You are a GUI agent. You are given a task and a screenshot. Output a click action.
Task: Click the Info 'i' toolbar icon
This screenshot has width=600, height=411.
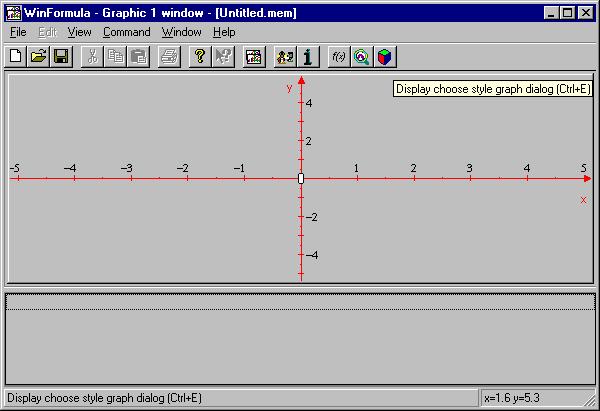point(309,57)
